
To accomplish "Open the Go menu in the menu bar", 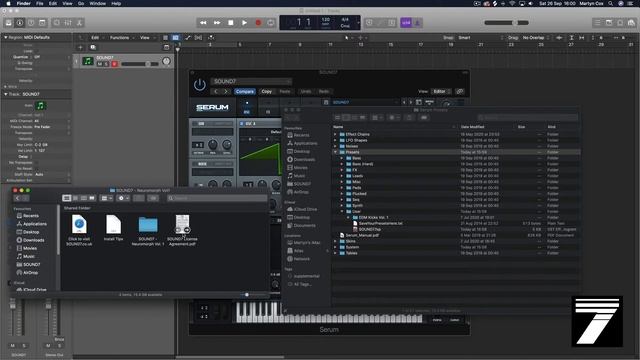I will tap(81, 3).
